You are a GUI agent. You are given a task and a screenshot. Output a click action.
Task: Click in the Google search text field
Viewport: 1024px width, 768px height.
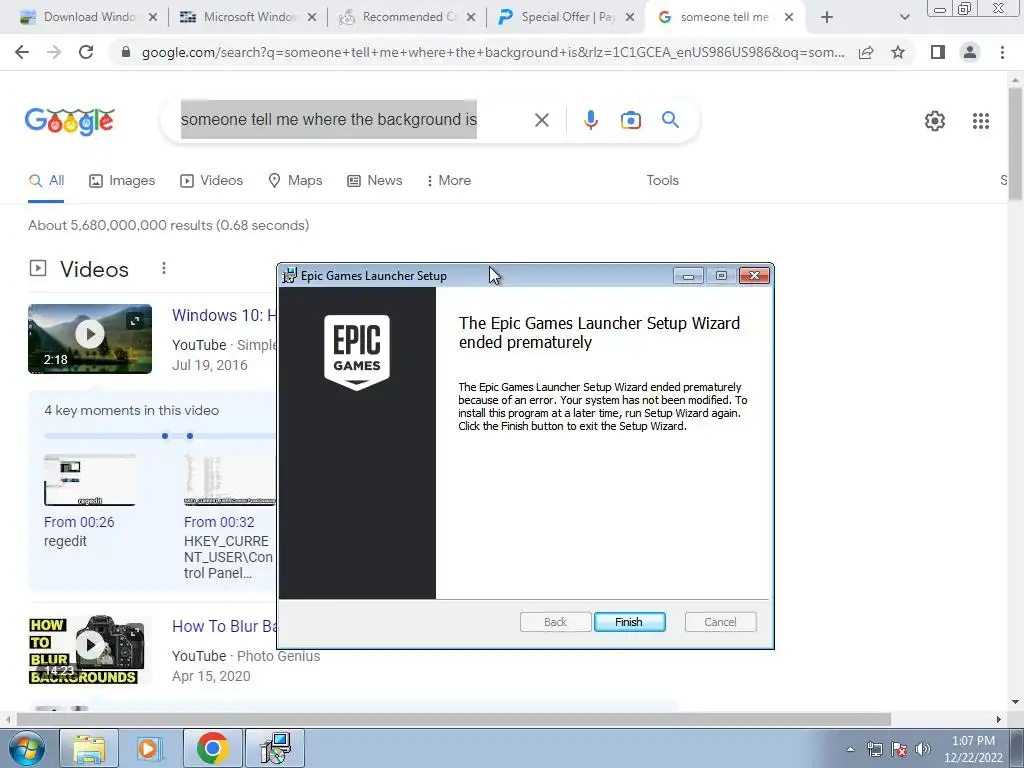(x=328, y=120)
